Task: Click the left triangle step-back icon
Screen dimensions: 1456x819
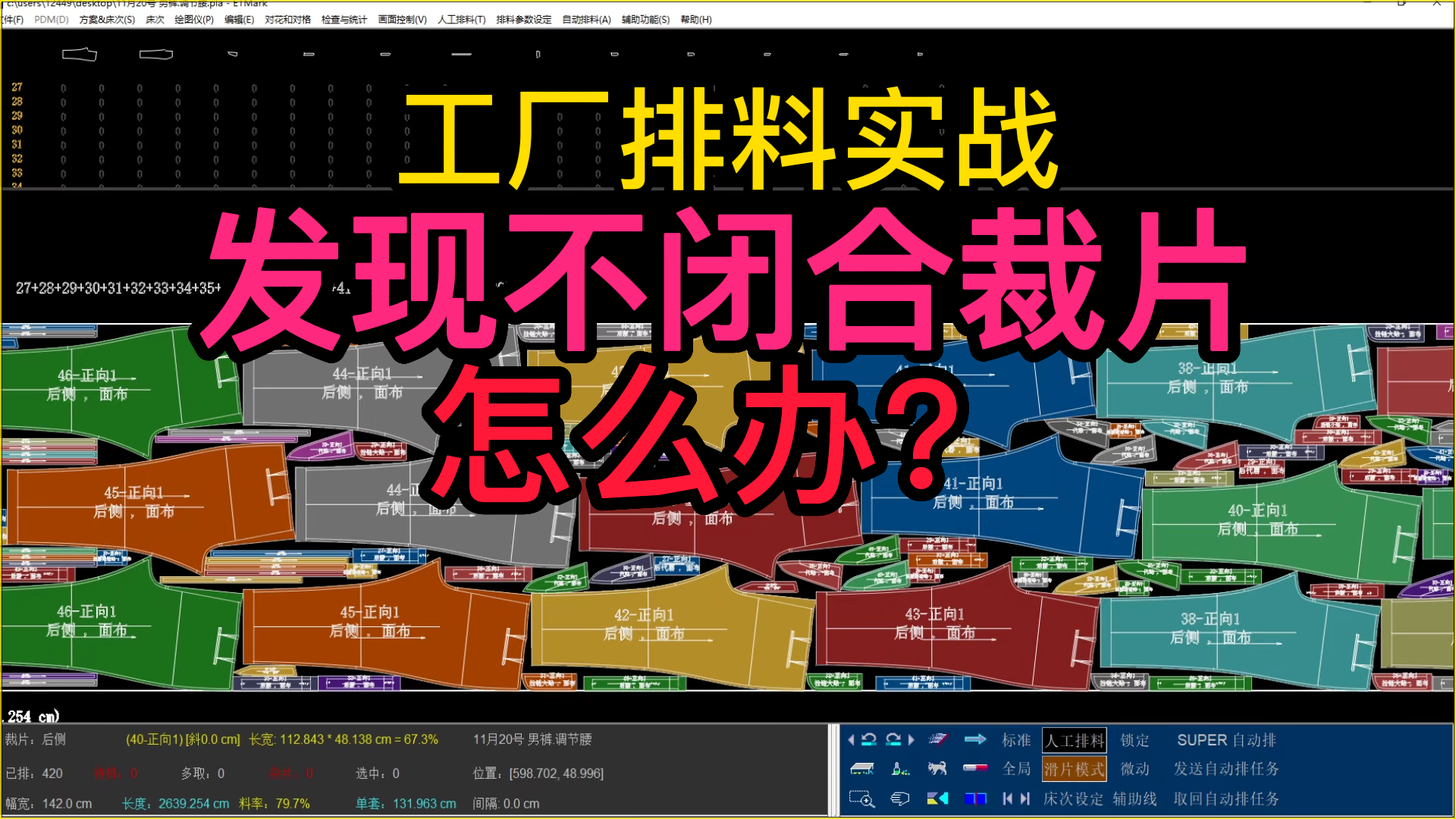Action: [x=851, y=739]
